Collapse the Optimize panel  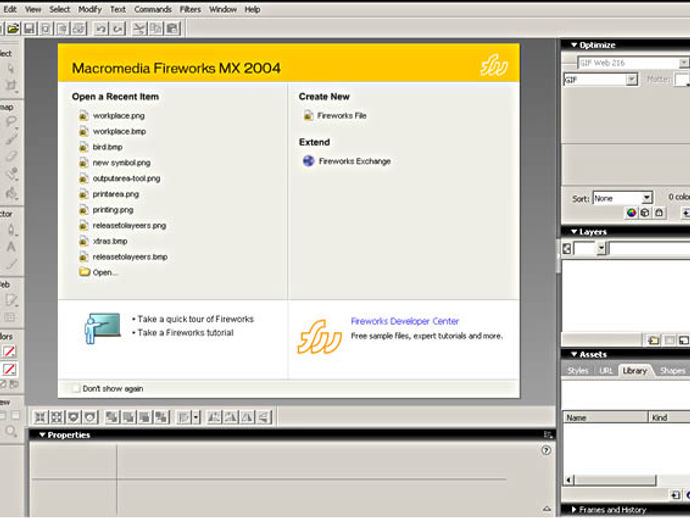574,45
